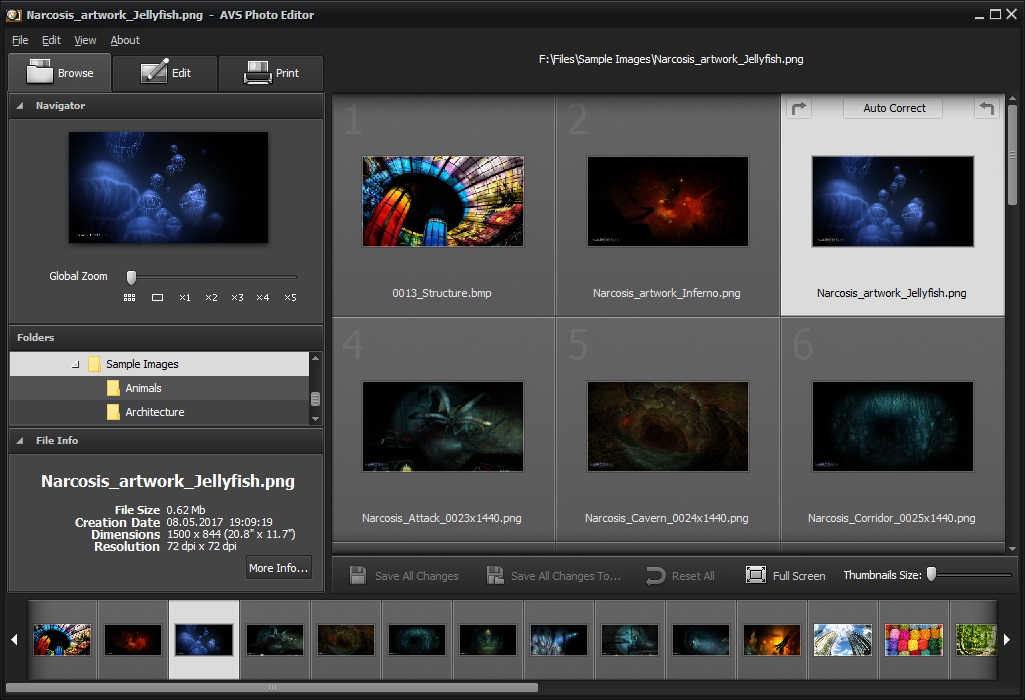
Task: Click the fit-to-window zoom icon
Action: coord(157,297)
